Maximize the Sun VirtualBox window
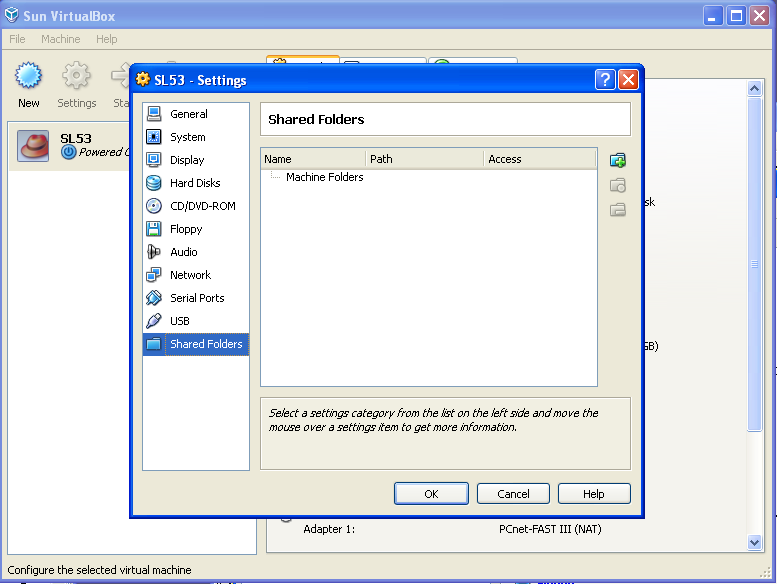This screenshot has height=584, width=777. click(736, 16)
